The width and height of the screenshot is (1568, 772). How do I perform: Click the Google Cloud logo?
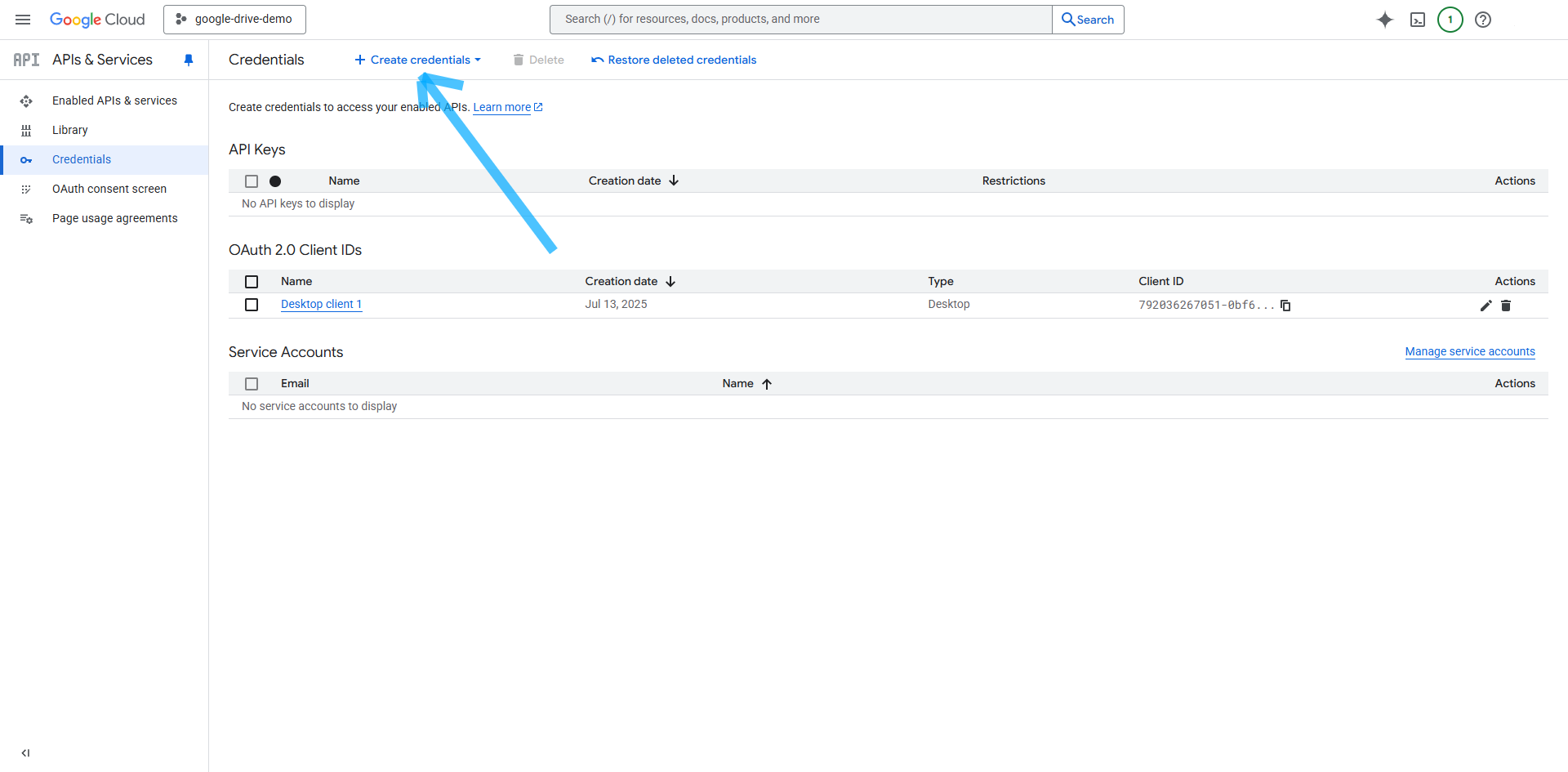pos(97,20)
